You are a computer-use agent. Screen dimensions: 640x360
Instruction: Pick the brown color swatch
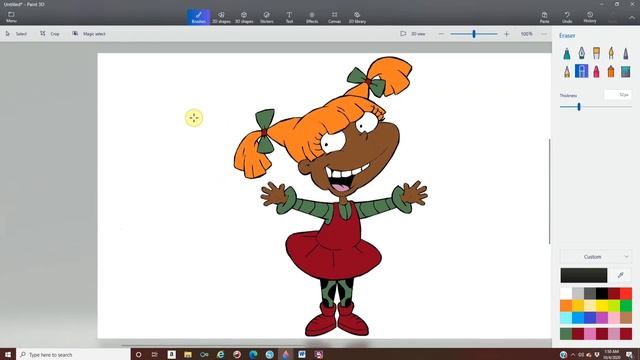pyautogui.click(x=626, y=317)
